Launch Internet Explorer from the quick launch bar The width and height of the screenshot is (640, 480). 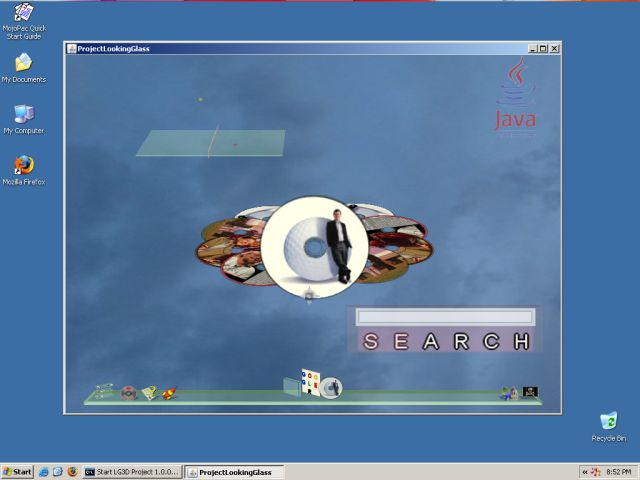[x=44, y=472]
